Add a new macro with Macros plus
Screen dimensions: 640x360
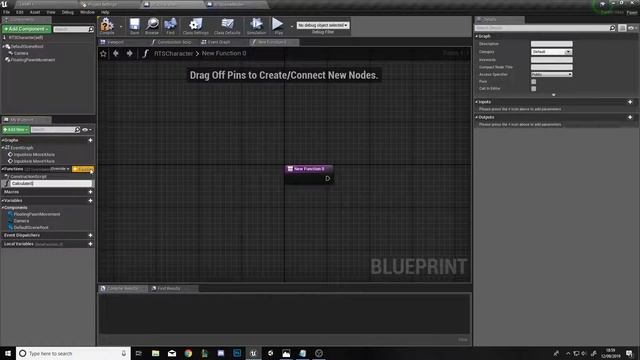(91, 192)
